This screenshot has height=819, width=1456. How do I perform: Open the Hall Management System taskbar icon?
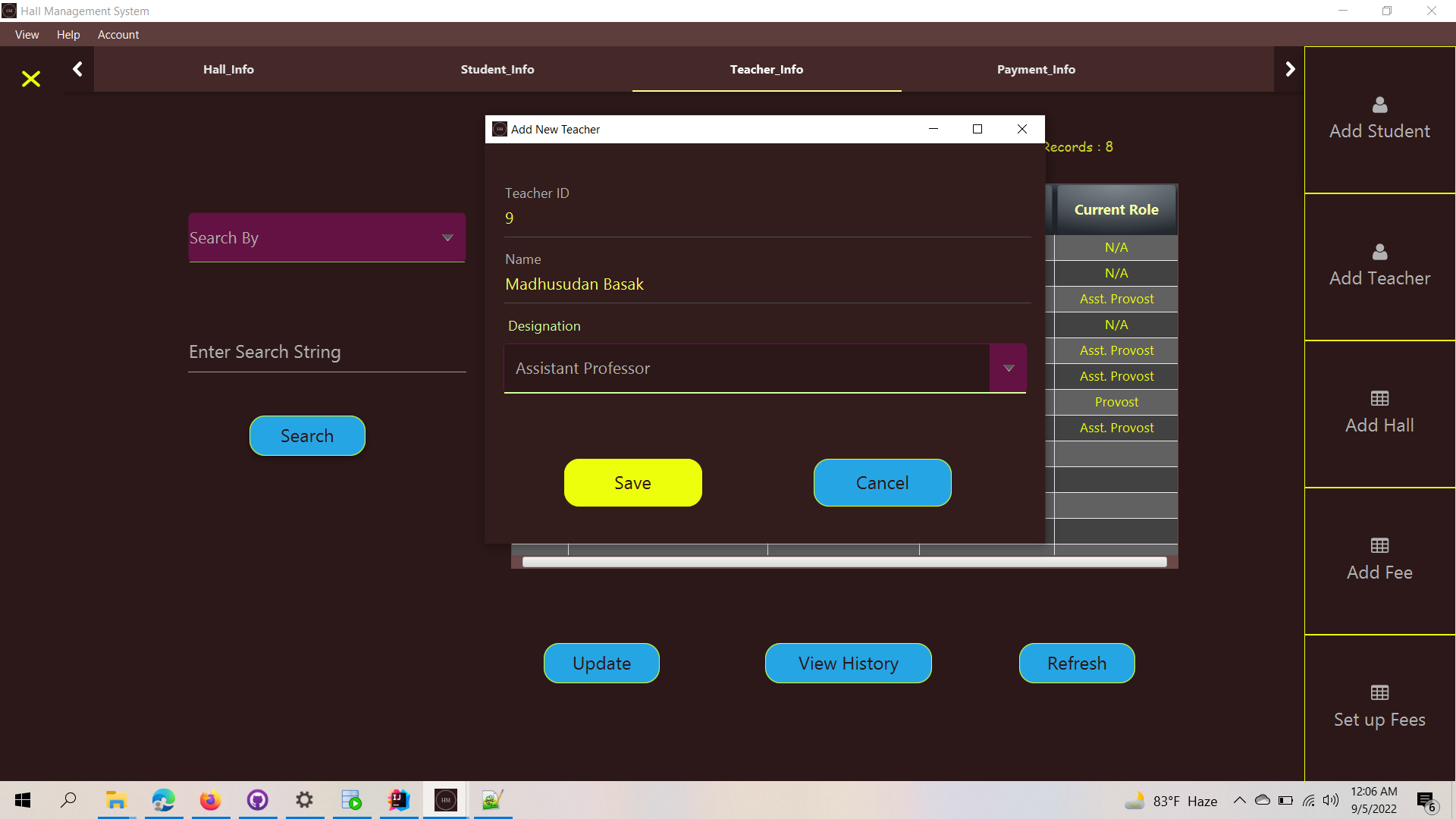click(445, 800)
